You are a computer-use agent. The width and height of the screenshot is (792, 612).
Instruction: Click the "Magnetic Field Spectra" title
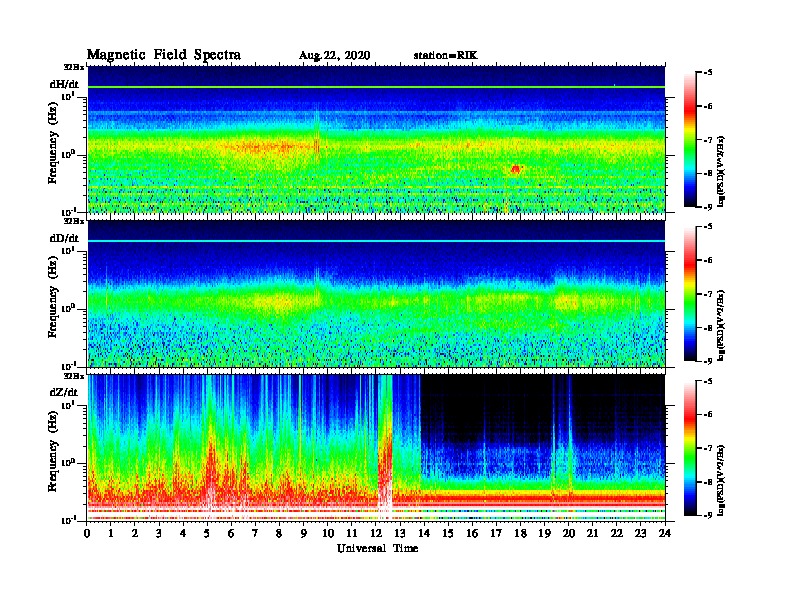tap(164, 55)
